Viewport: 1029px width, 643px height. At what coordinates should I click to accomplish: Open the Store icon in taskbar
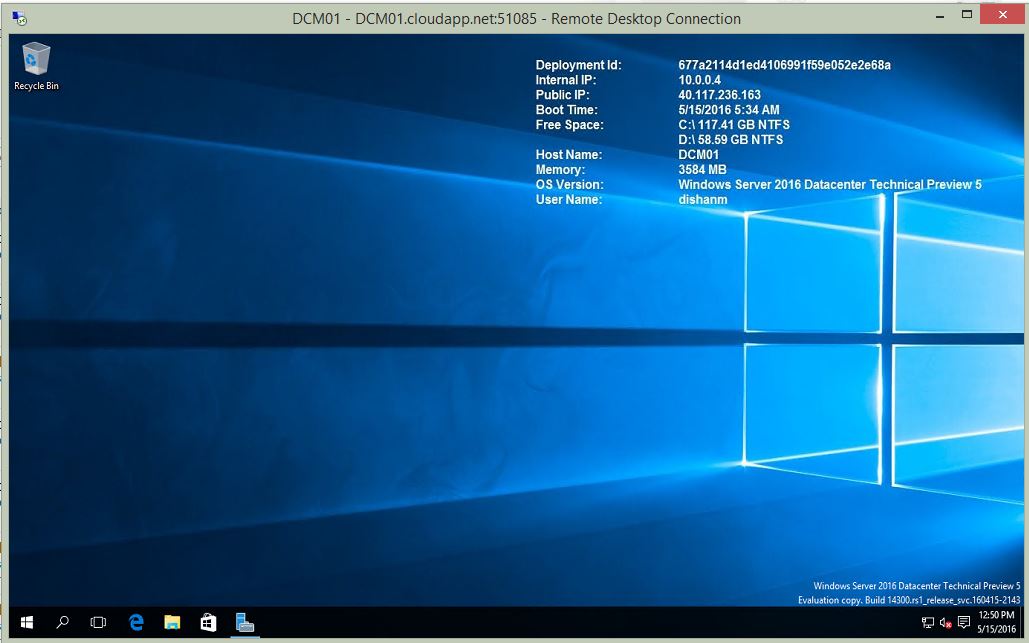click(x=209, y=622)
